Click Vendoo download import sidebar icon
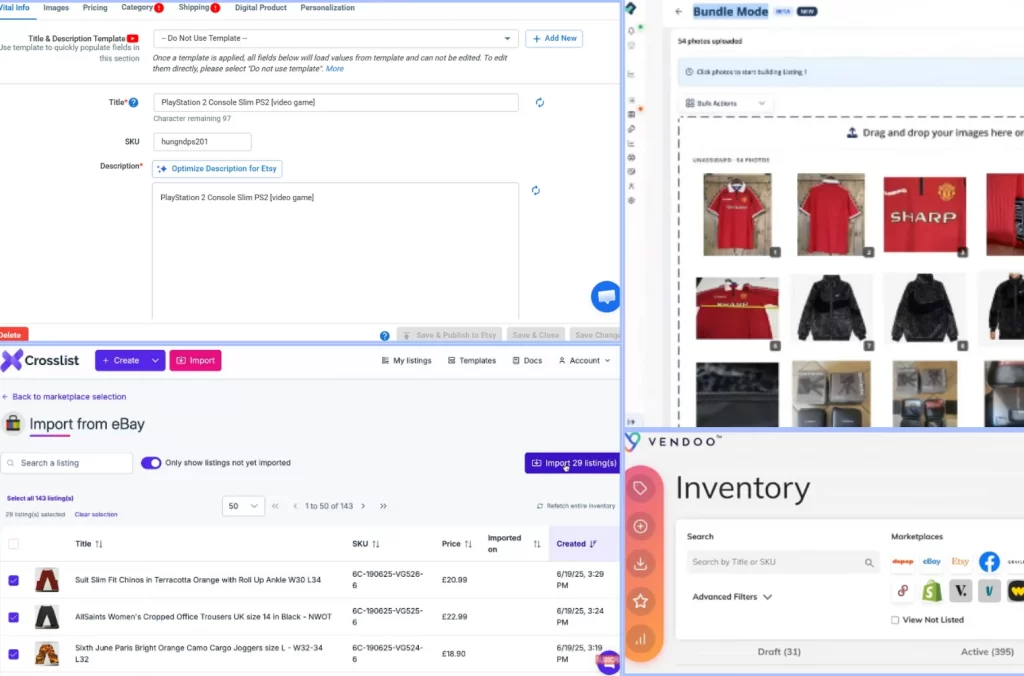 point(640,564)
